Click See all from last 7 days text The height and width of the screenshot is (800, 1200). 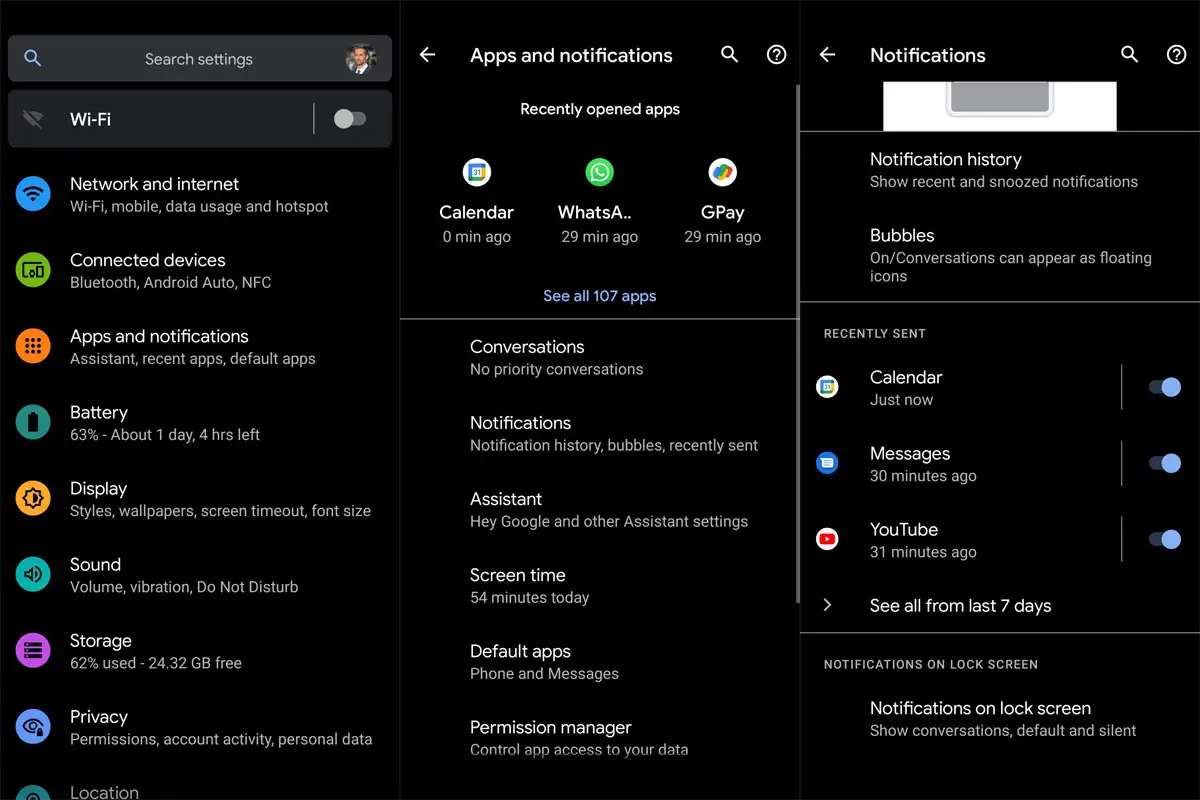pyautogui.click(x=960, y=605)
